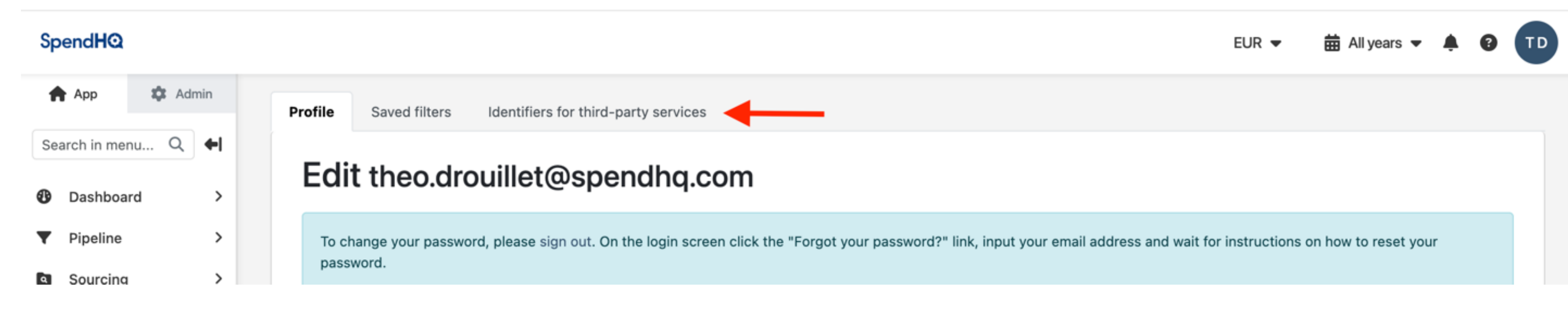Image resolution: width=1568 pixels, height=328 pixels.
Task: Click the calendar icon beside All years
Action: (x=1332, y=43)
